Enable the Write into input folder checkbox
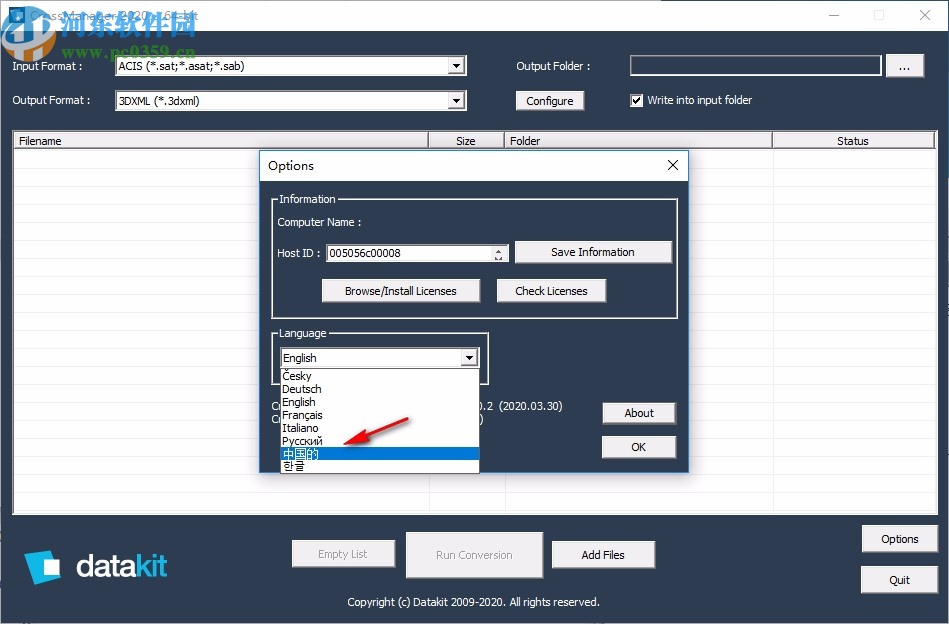The height and width of the screenshot is (624, 949). point(637,99)
